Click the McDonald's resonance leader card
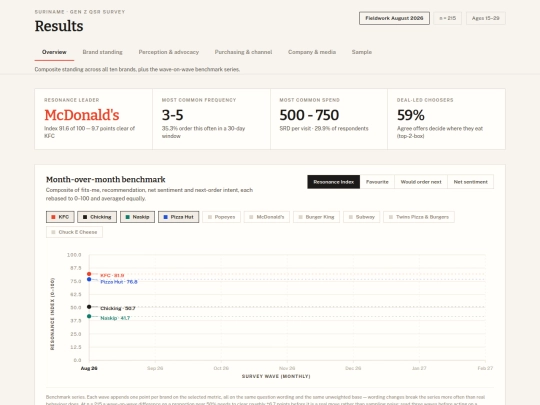Image resolution: width=540 pixels, height=405 pixels. click(93, 119)
